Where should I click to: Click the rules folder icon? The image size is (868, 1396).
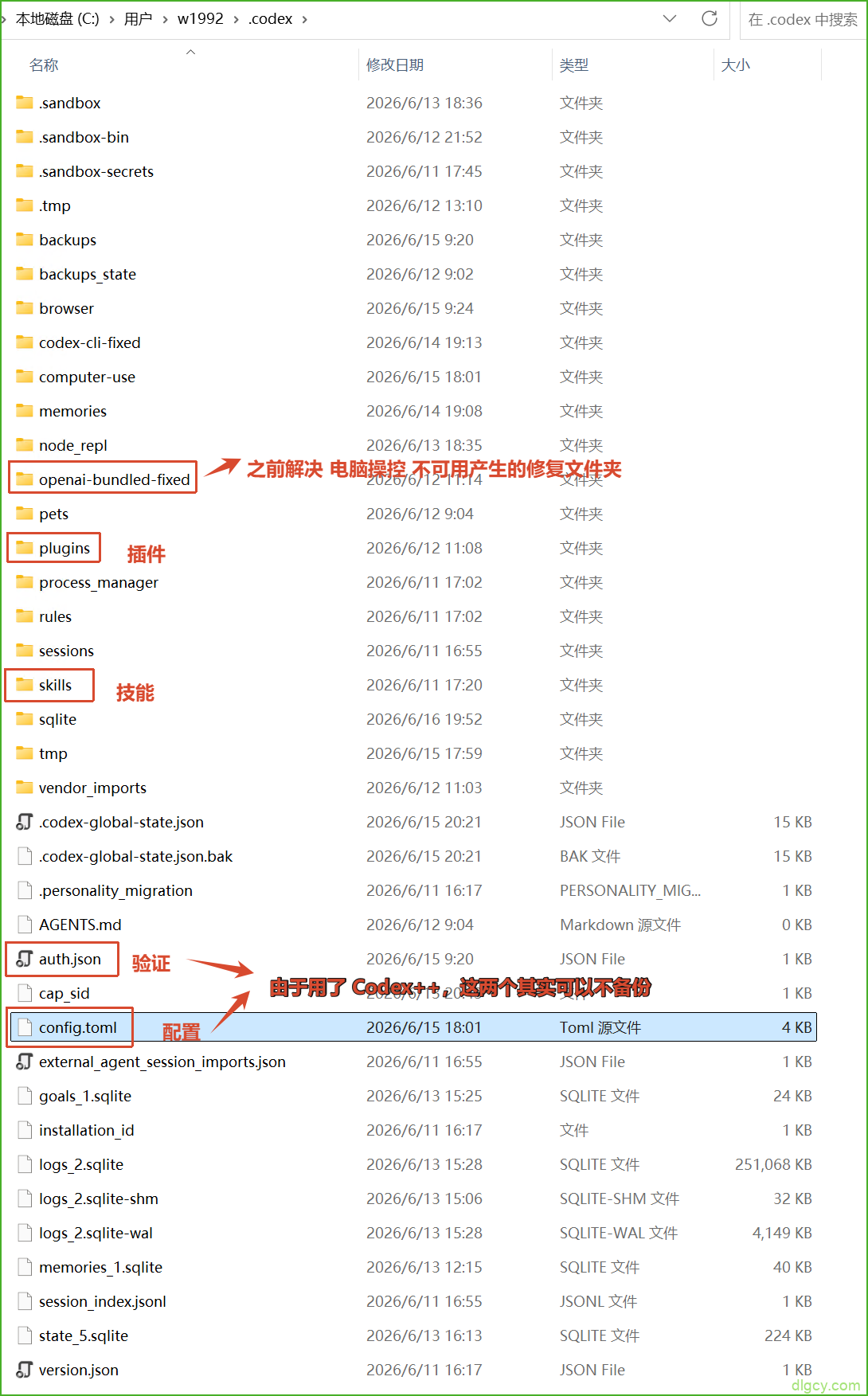[x=25, y=616]
